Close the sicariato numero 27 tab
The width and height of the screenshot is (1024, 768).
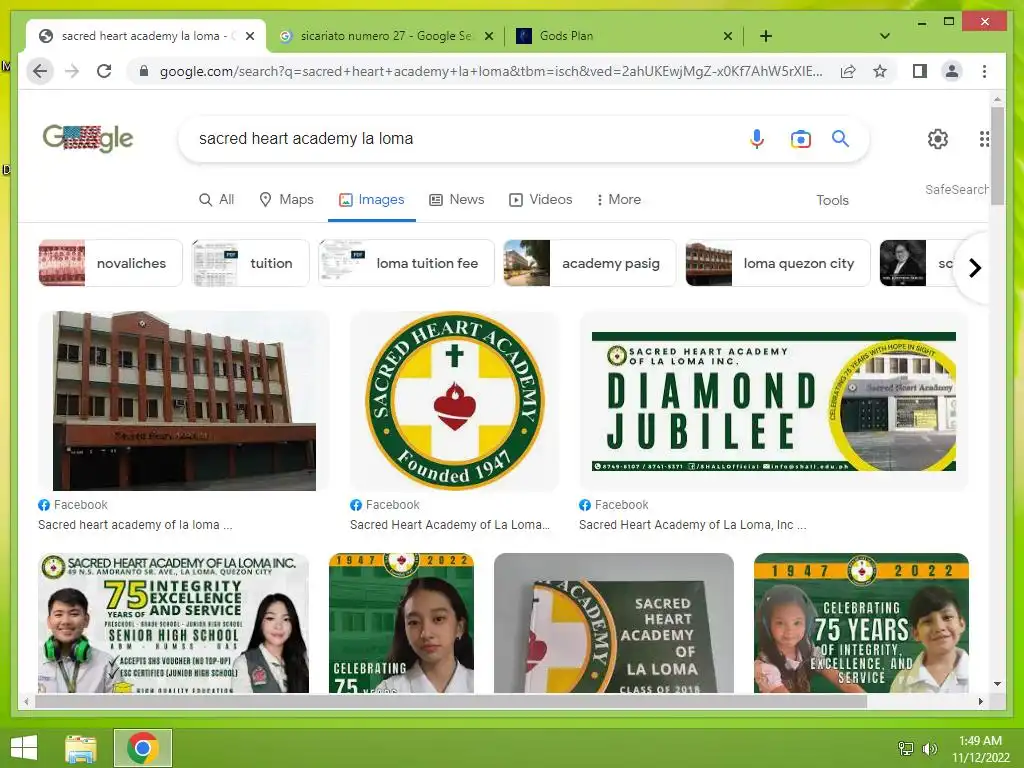click(488, 36)
